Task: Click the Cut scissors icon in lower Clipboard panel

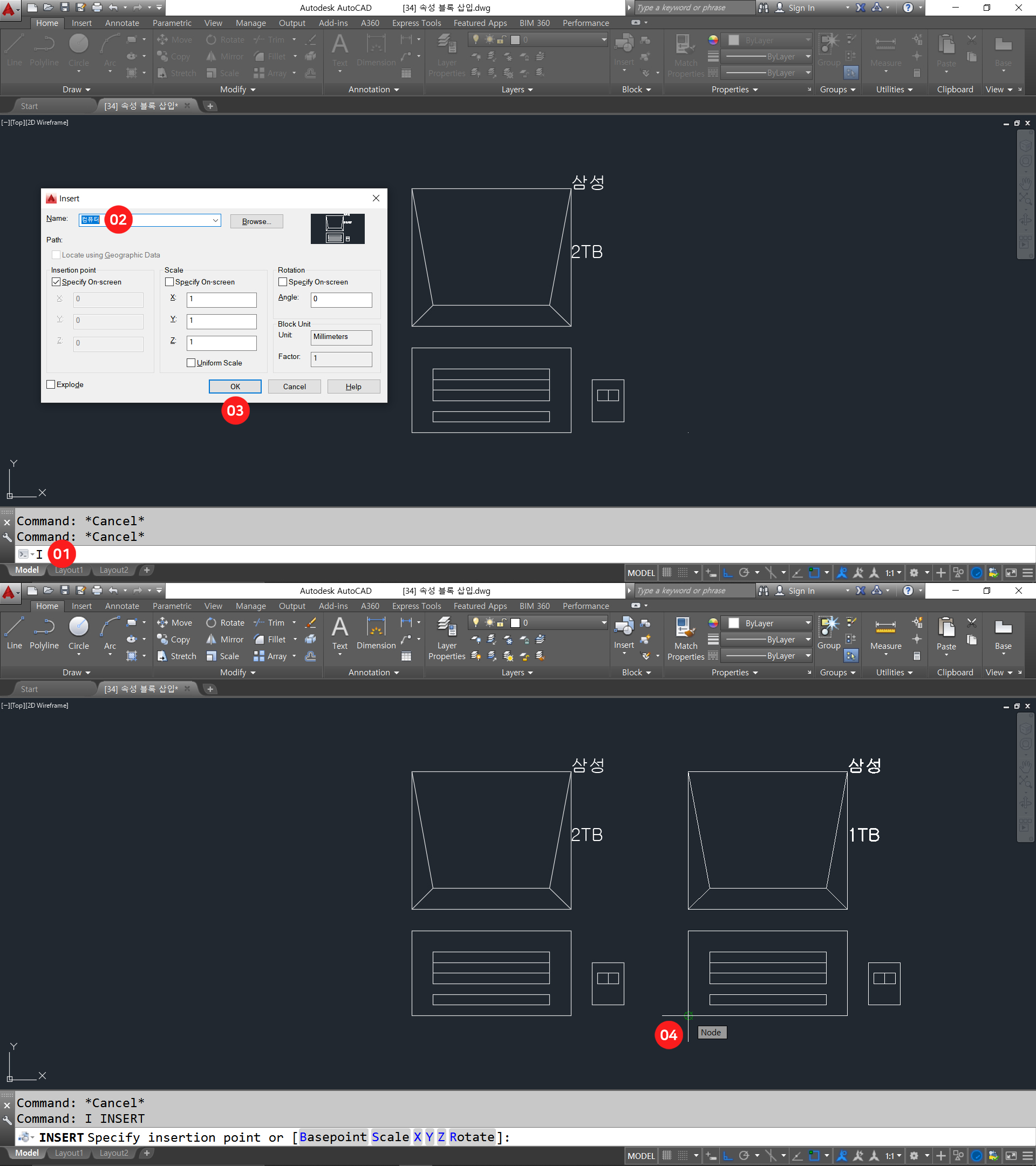Action: (972, 622)
